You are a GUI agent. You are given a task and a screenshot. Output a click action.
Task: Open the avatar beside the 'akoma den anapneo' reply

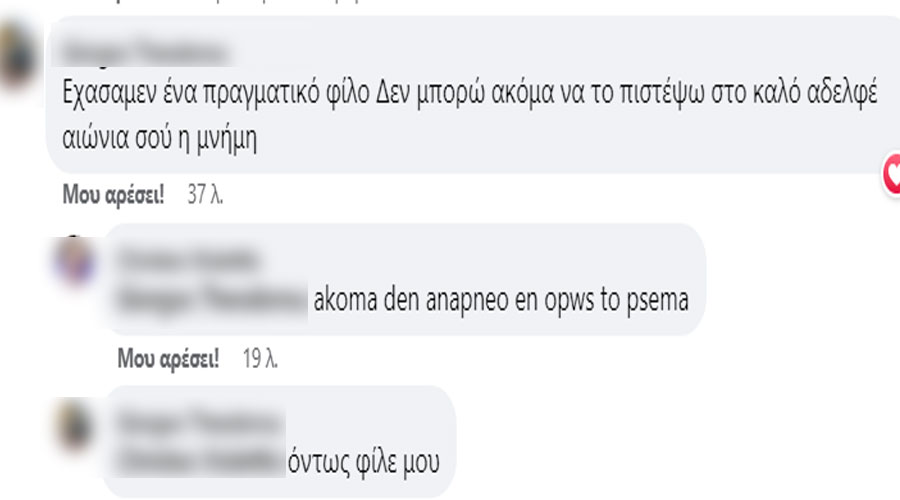(75, 261)
